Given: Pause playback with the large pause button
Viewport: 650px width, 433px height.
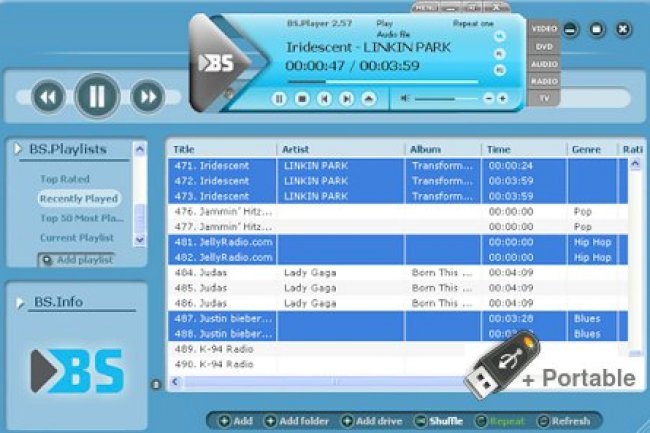Looking at the screenshot, I should (97, 96).
